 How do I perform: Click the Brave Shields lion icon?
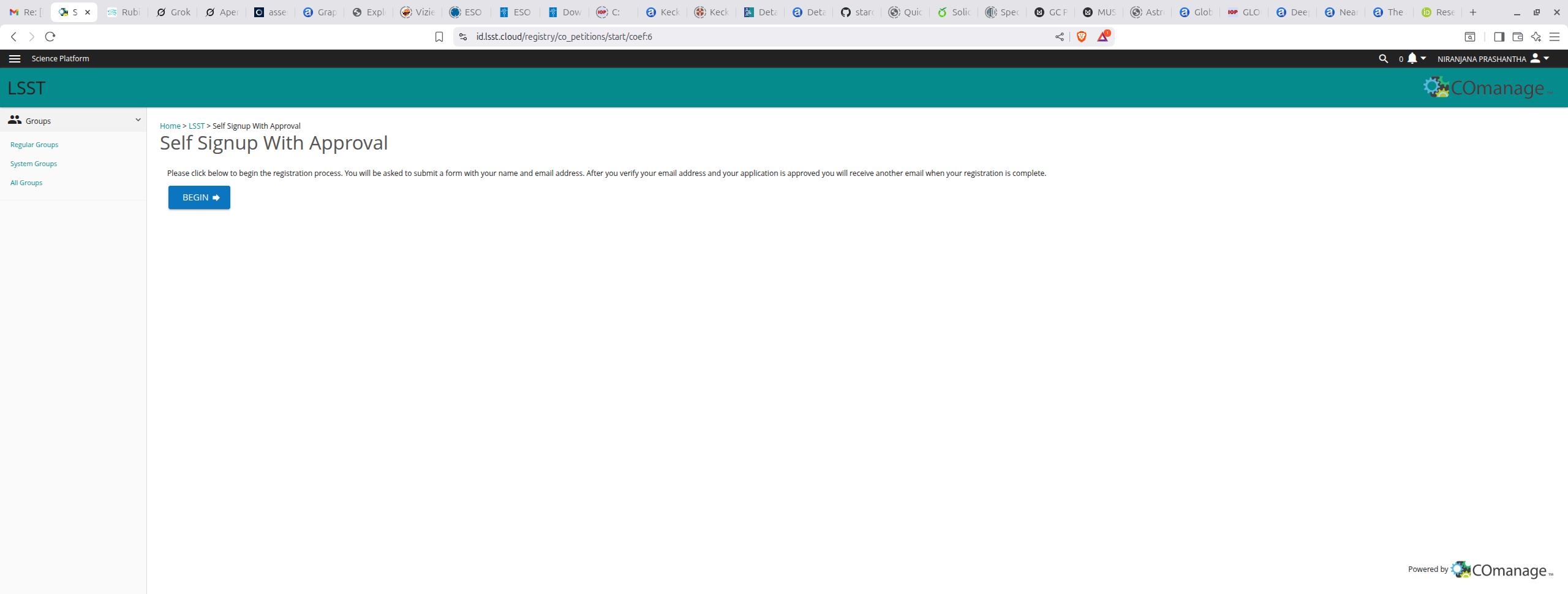point(1082,37)
